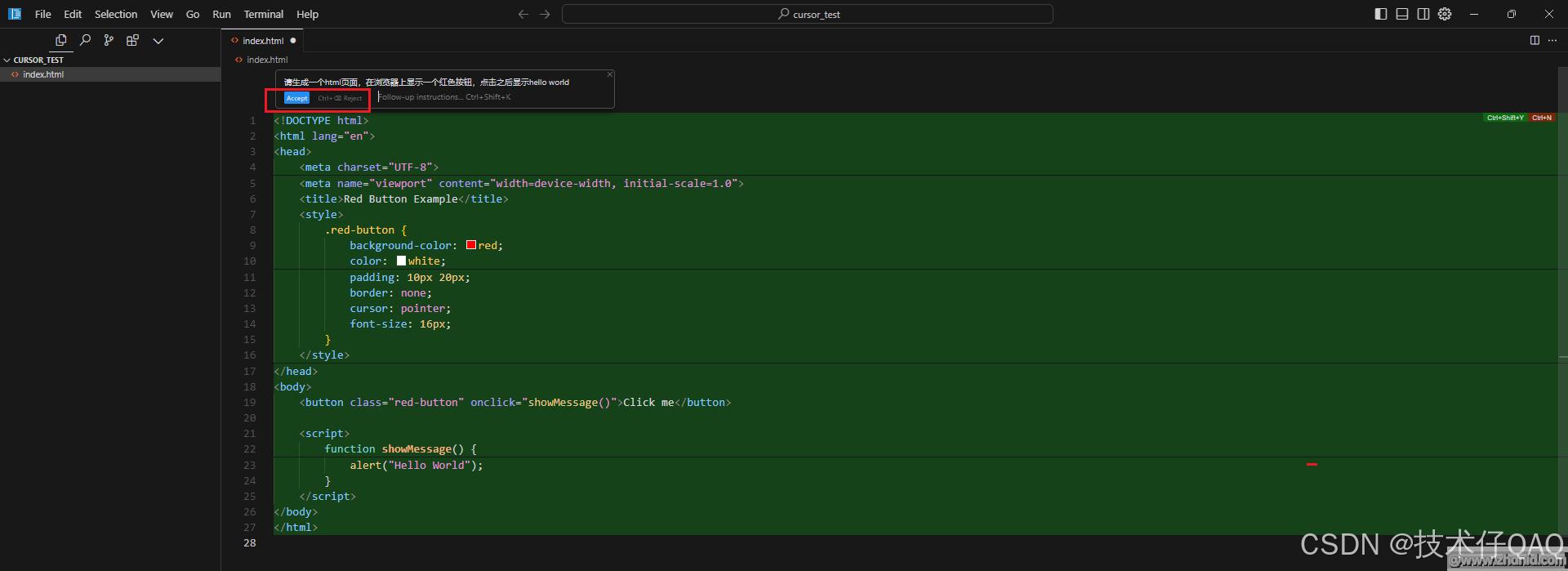The width and height of the screenshot is (1568, 571).
Task: Click the follow-up instructions input field
Action: pyautogui.click(x=490, y=97)
